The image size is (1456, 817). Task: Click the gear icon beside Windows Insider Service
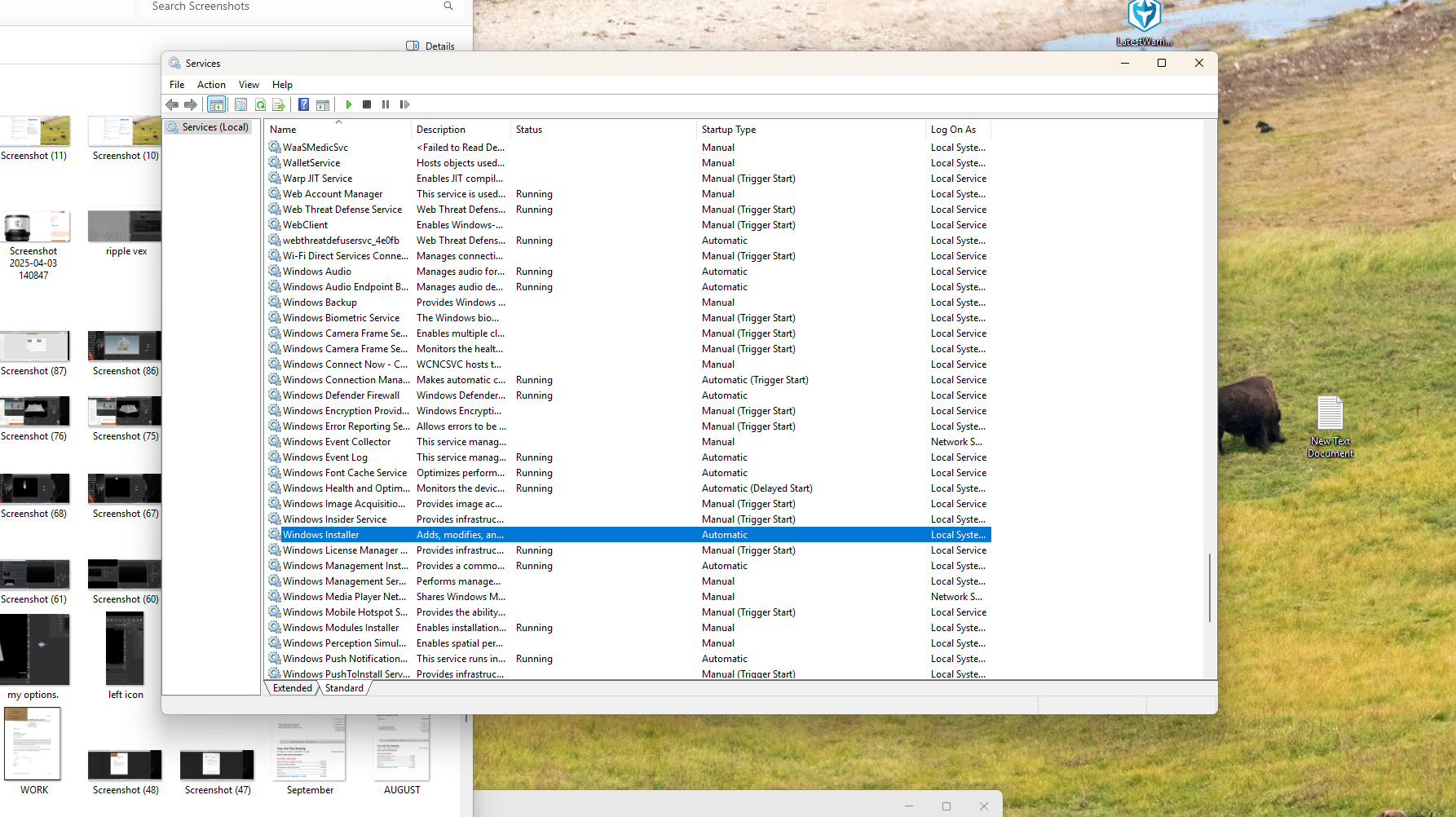(x=275, y=519)
